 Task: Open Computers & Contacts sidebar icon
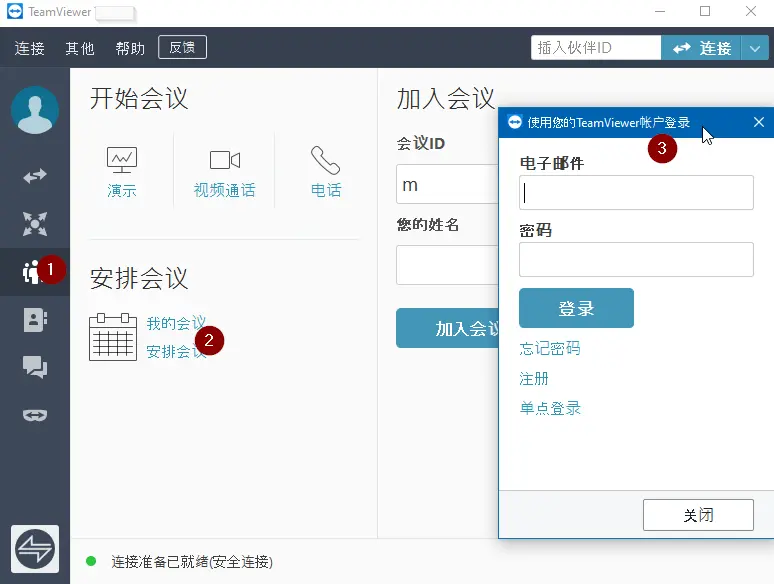(x=35, y=320)
